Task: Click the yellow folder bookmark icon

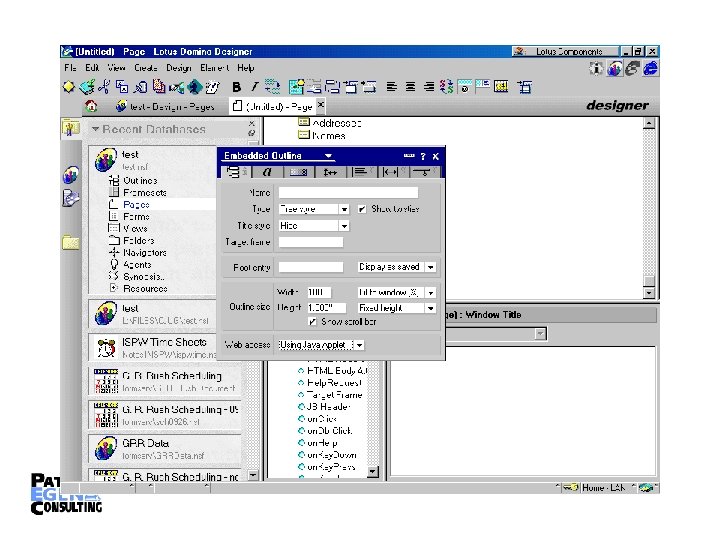Action: click(71, 242)
